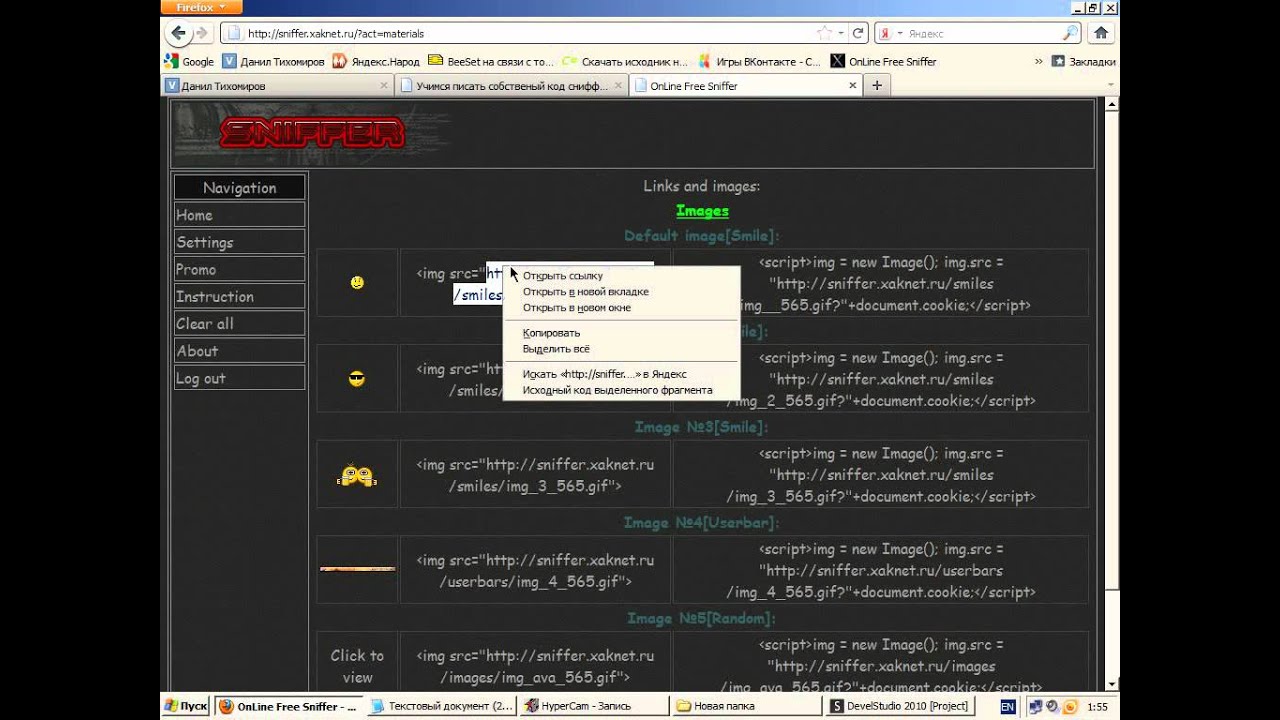The image size is (1280, 720).
Task: Click the double smiley Image №3
Action: coord(357,475)
